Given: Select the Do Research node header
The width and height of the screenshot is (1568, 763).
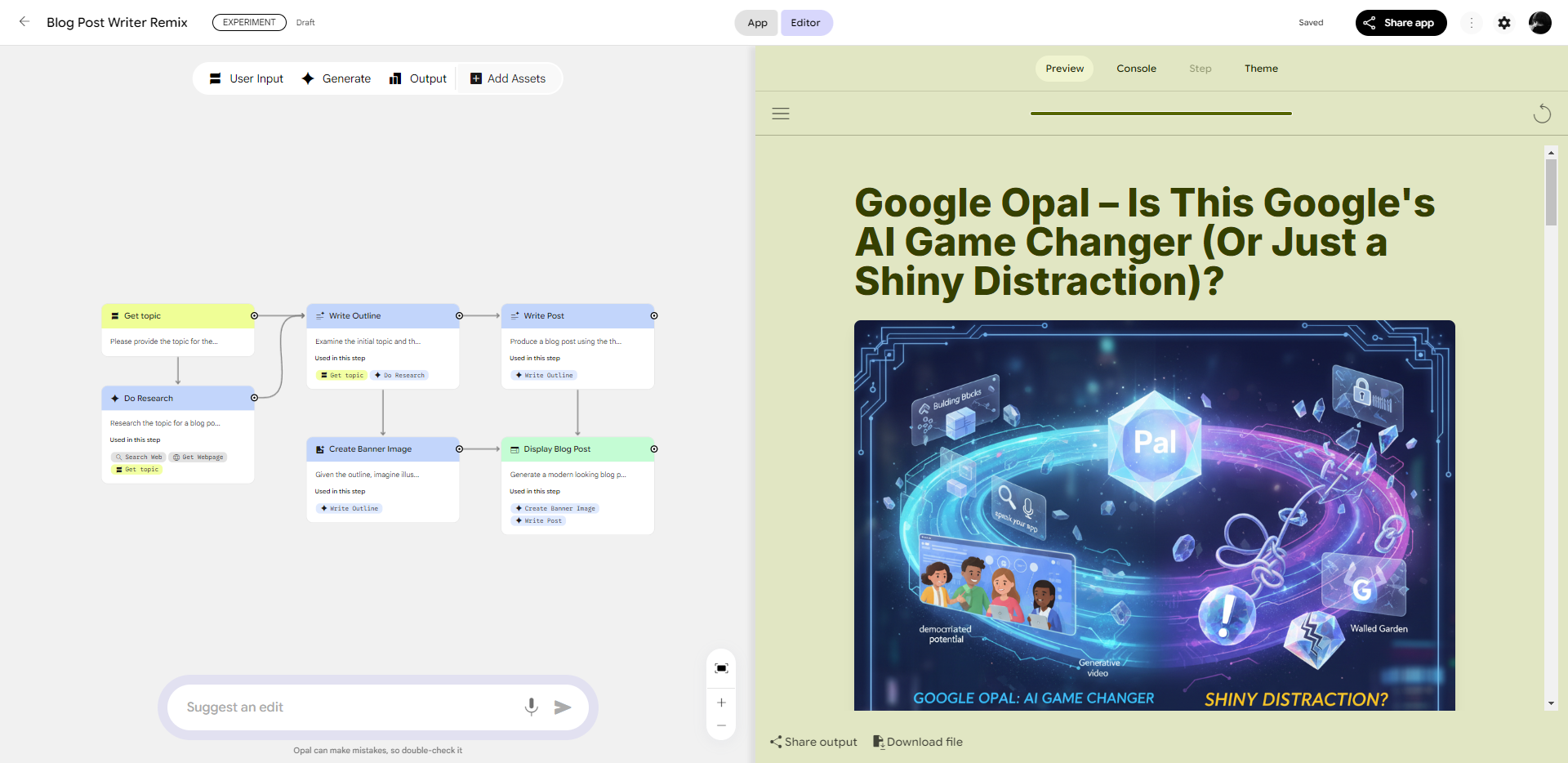Looking at the screenshot, I should [178, 398].
